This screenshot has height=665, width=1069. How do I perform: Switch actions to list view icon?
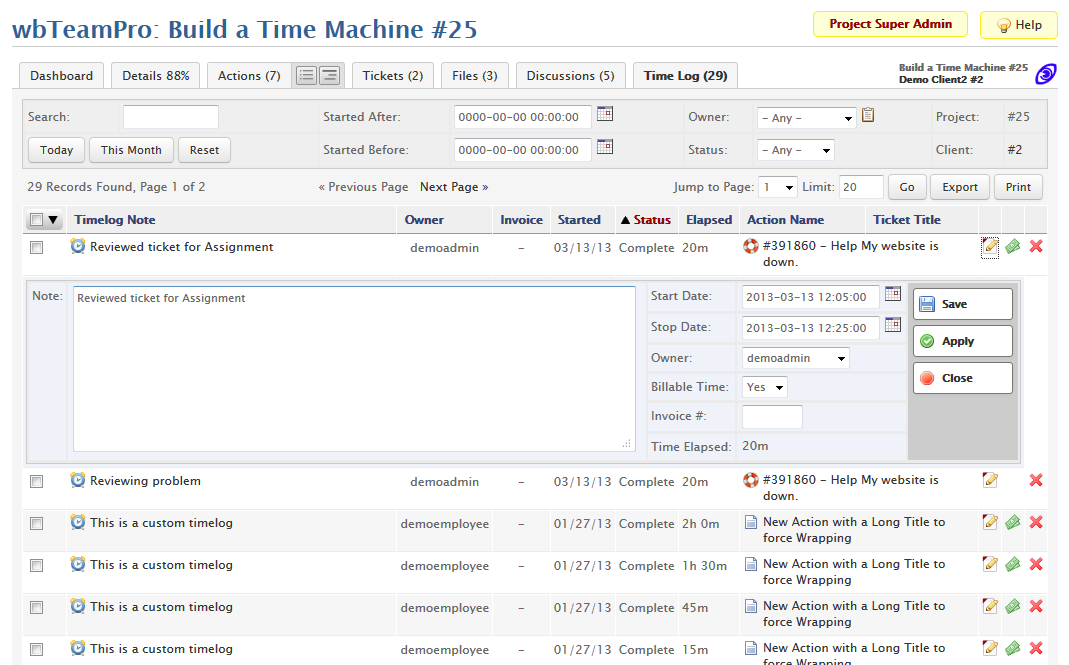click(307, 76)
